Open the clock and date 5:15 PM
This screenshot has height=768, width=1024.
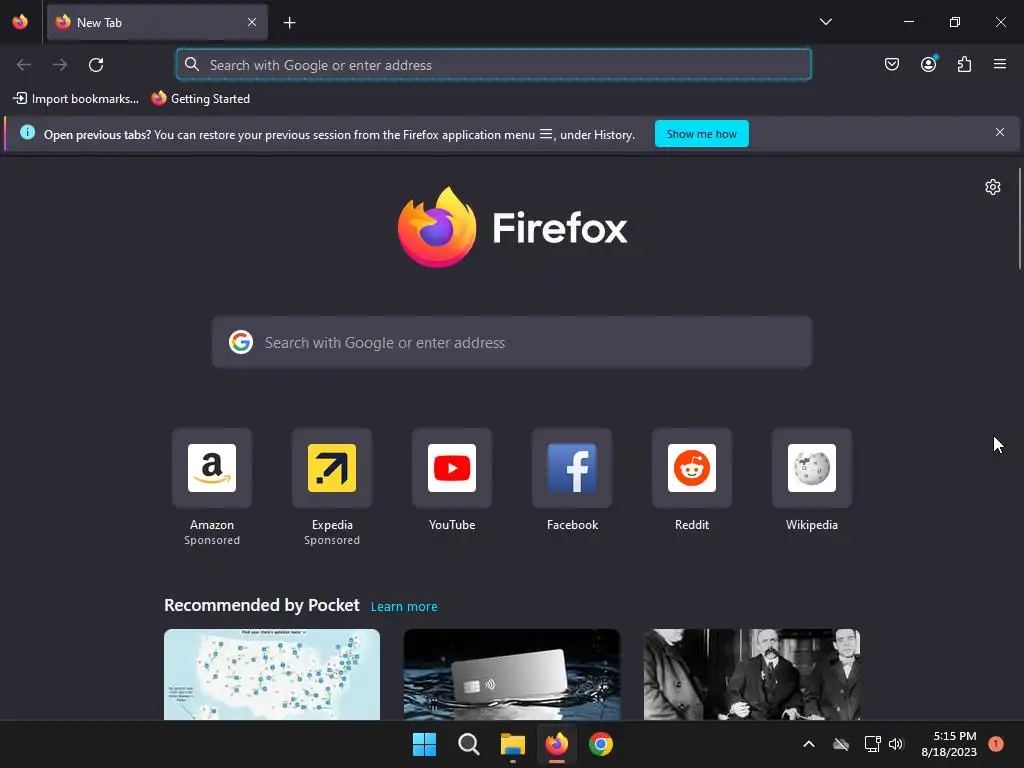pos(949,744)
